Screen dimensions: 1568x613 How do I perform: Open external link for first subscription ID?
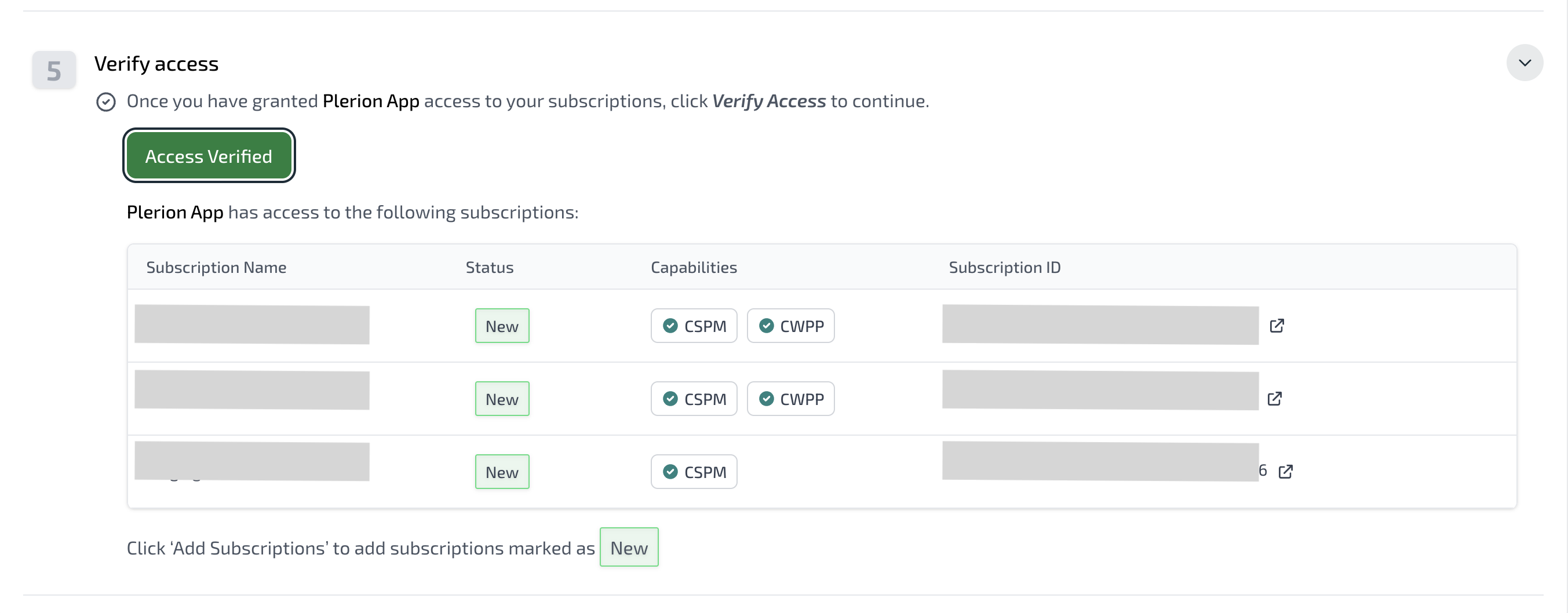coord(1277,326)
